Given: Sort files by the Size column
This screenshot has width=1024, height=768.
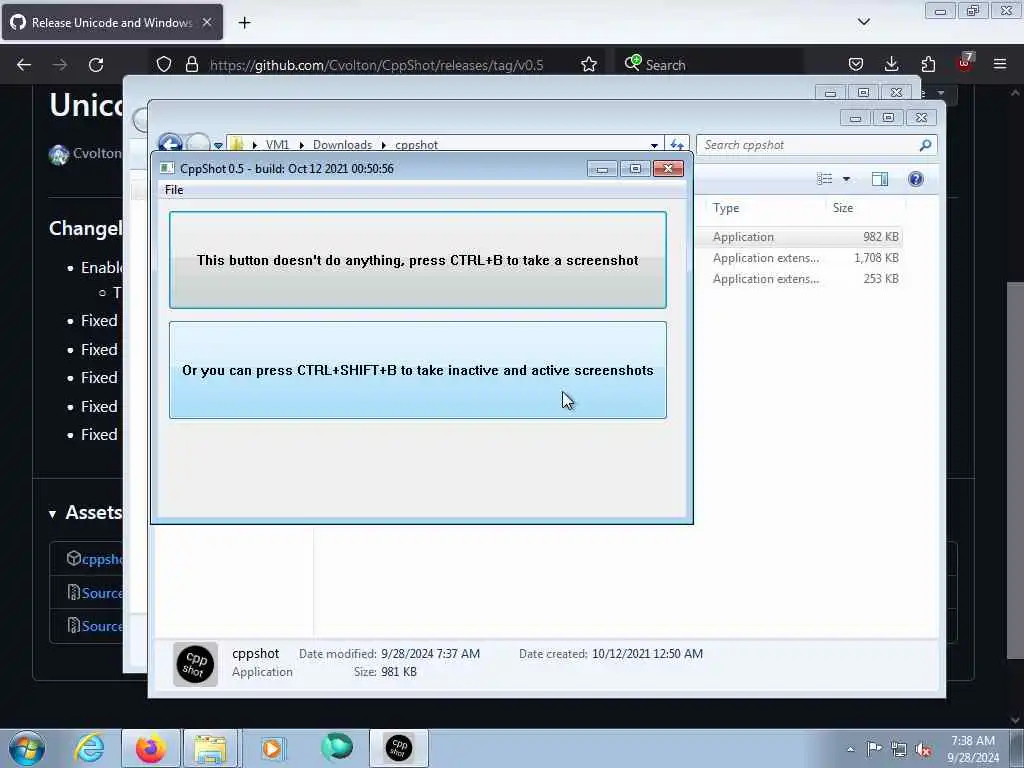Looking at the screenshot, I should click(x=843, y=208).
